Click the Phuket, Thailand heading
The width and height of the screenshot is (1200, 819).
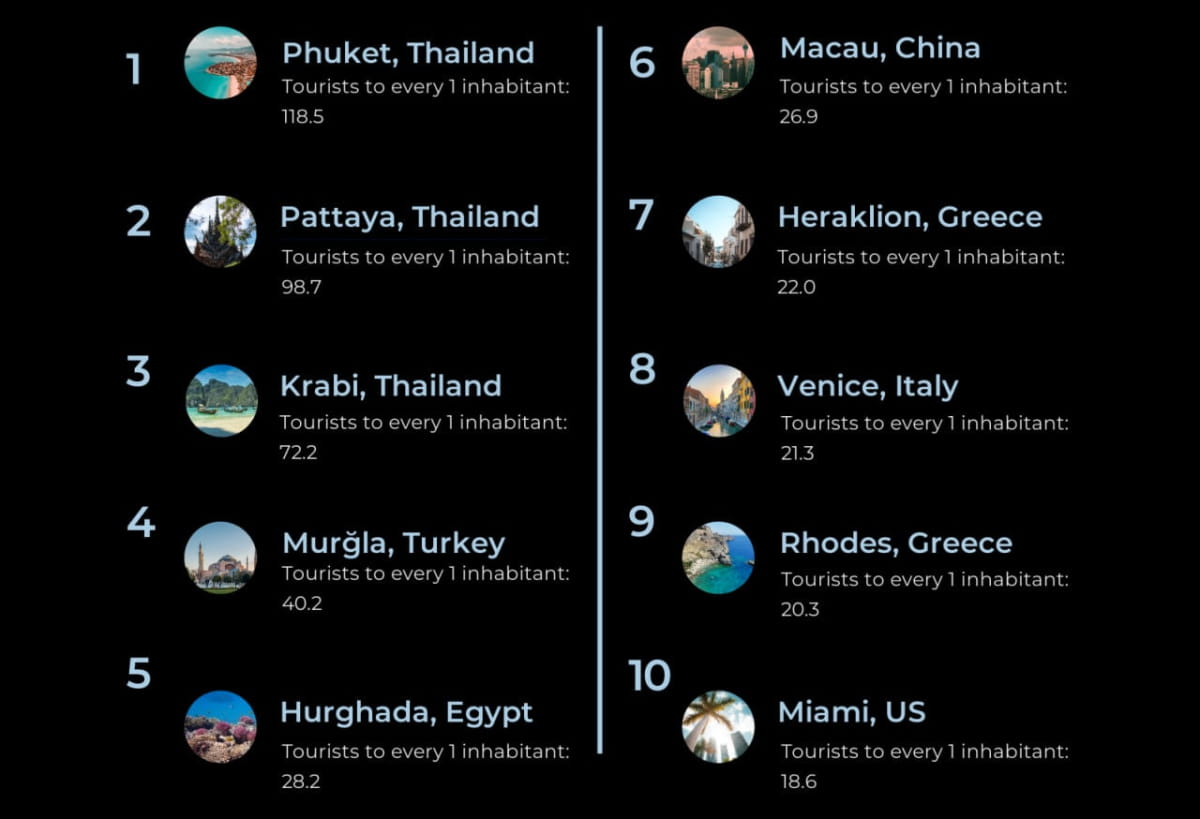tap(408, 53)
